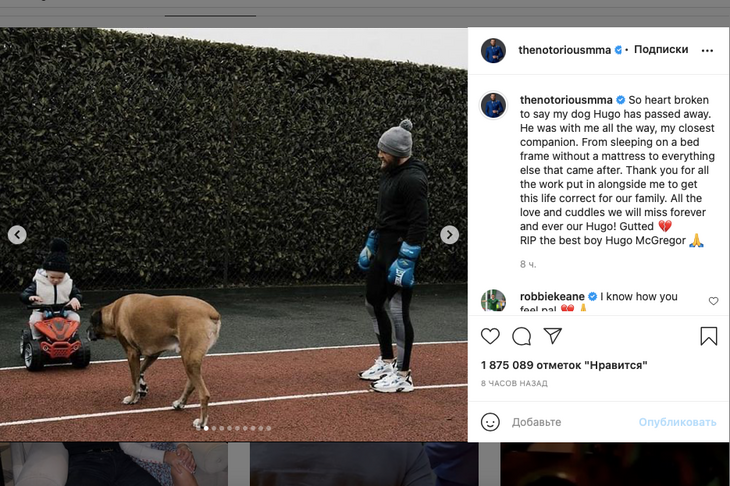The width and height of the screenshot is (730, 486).
Task: Like robbiekeane's comment with small heart
Action: click(x=713, y=301)
